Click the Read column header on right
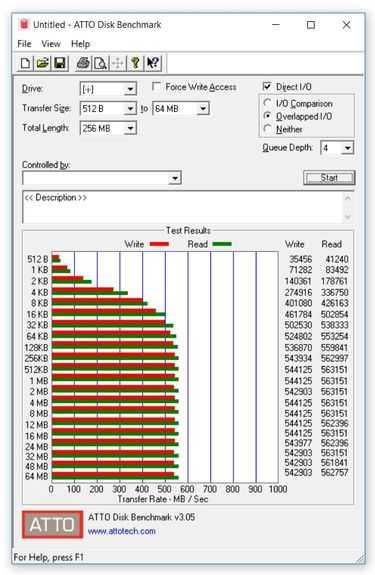Screen dimensions: 375x575 pos(331,244)
